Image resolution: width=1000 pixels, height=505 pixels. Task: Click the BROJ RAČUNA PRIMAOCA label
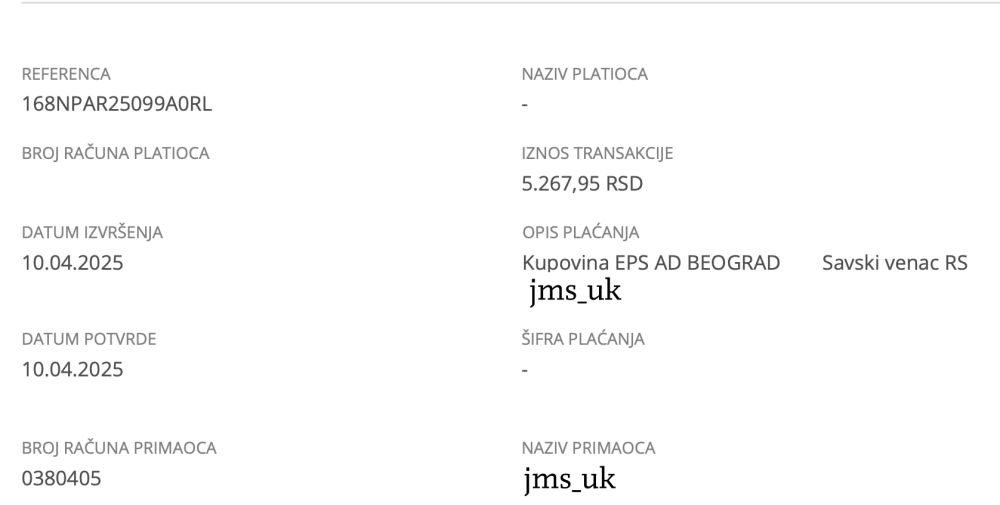click(x=119, y=448)
